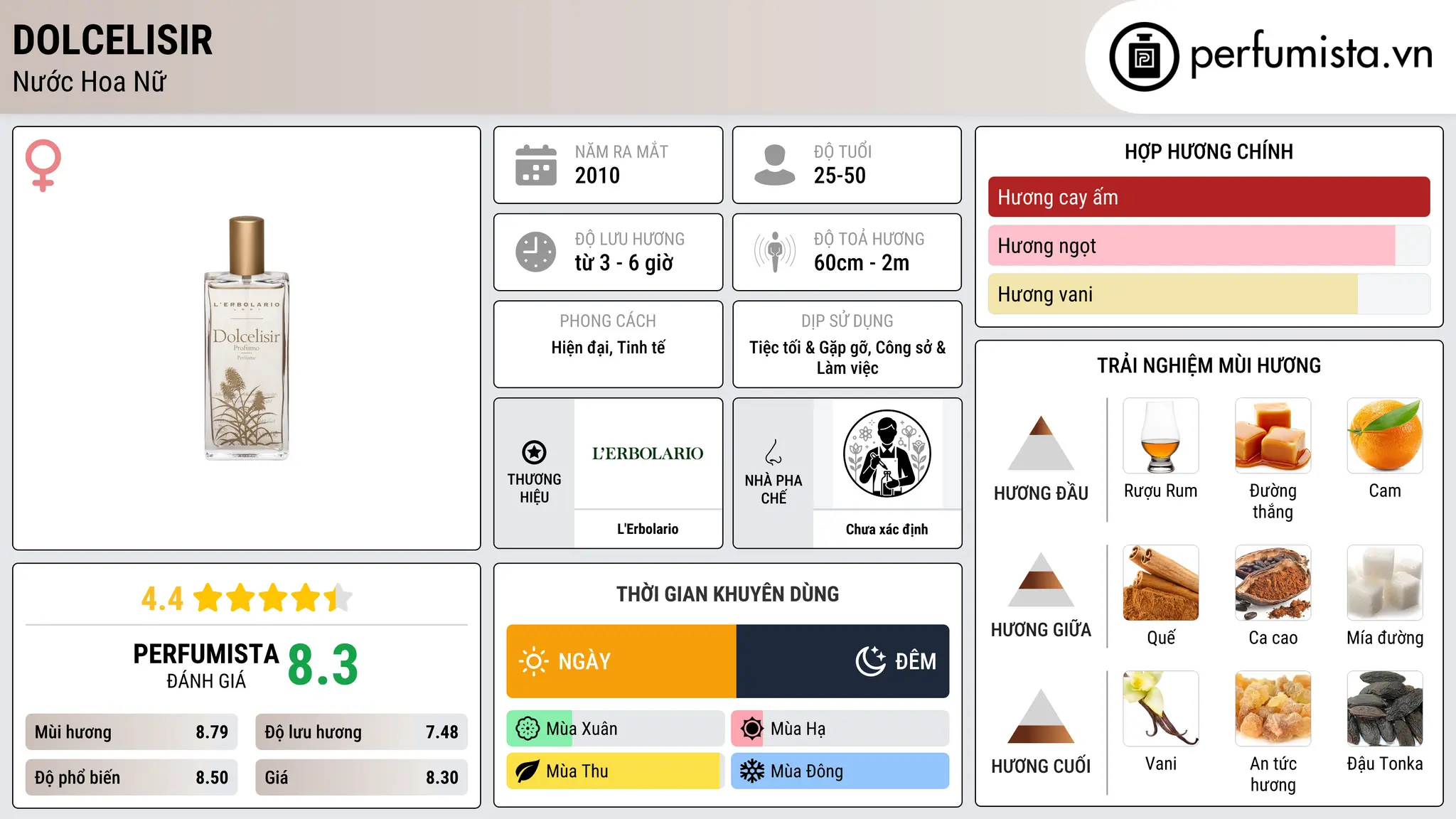This screenshot has height=819, width=1456.
Task: Click the sun icon in the Ngày bar
Action: pos(533,661)
